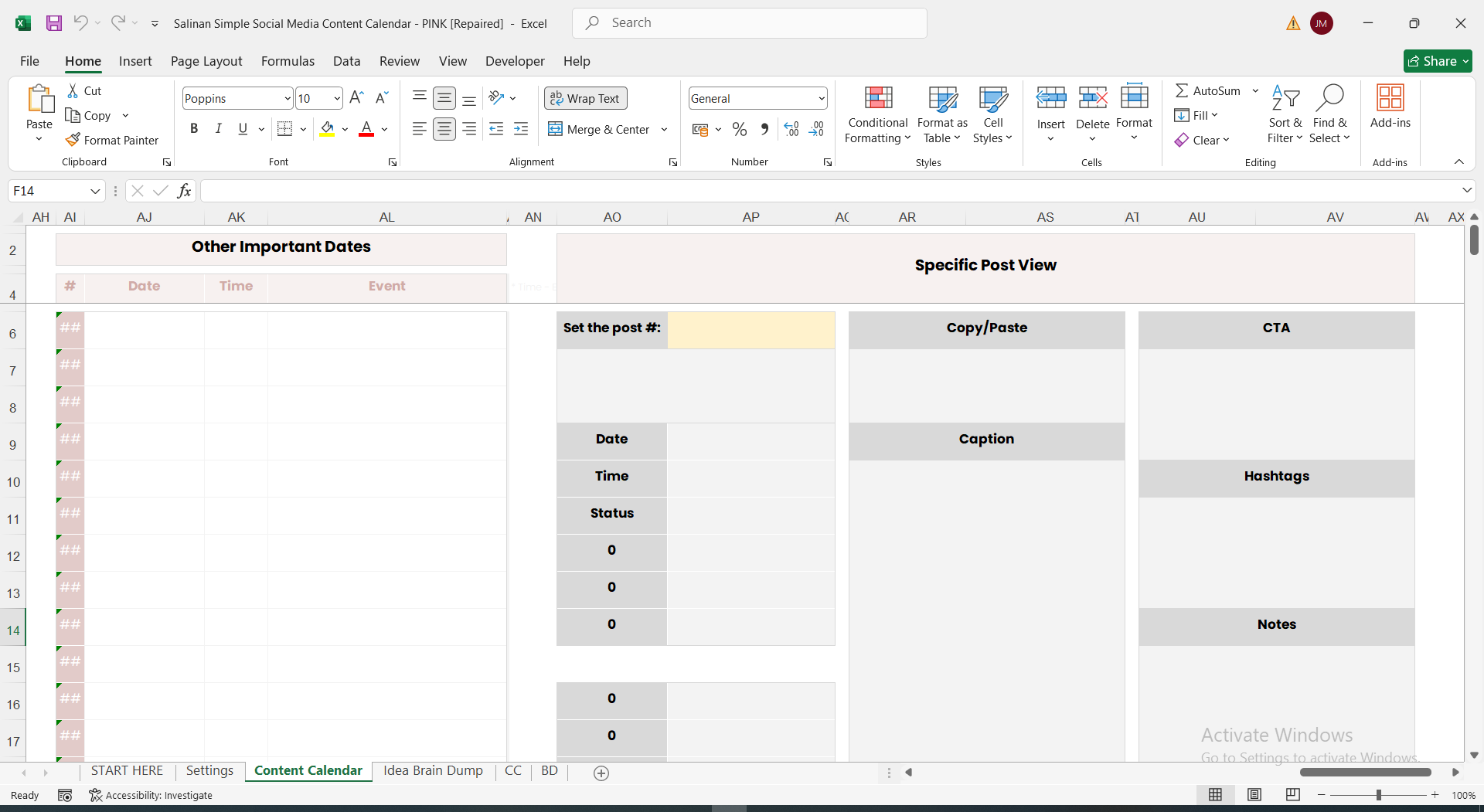1484x812 pixels.
Task: Open Idea Brain Dump sheet tab
Action: click(433, 771)
